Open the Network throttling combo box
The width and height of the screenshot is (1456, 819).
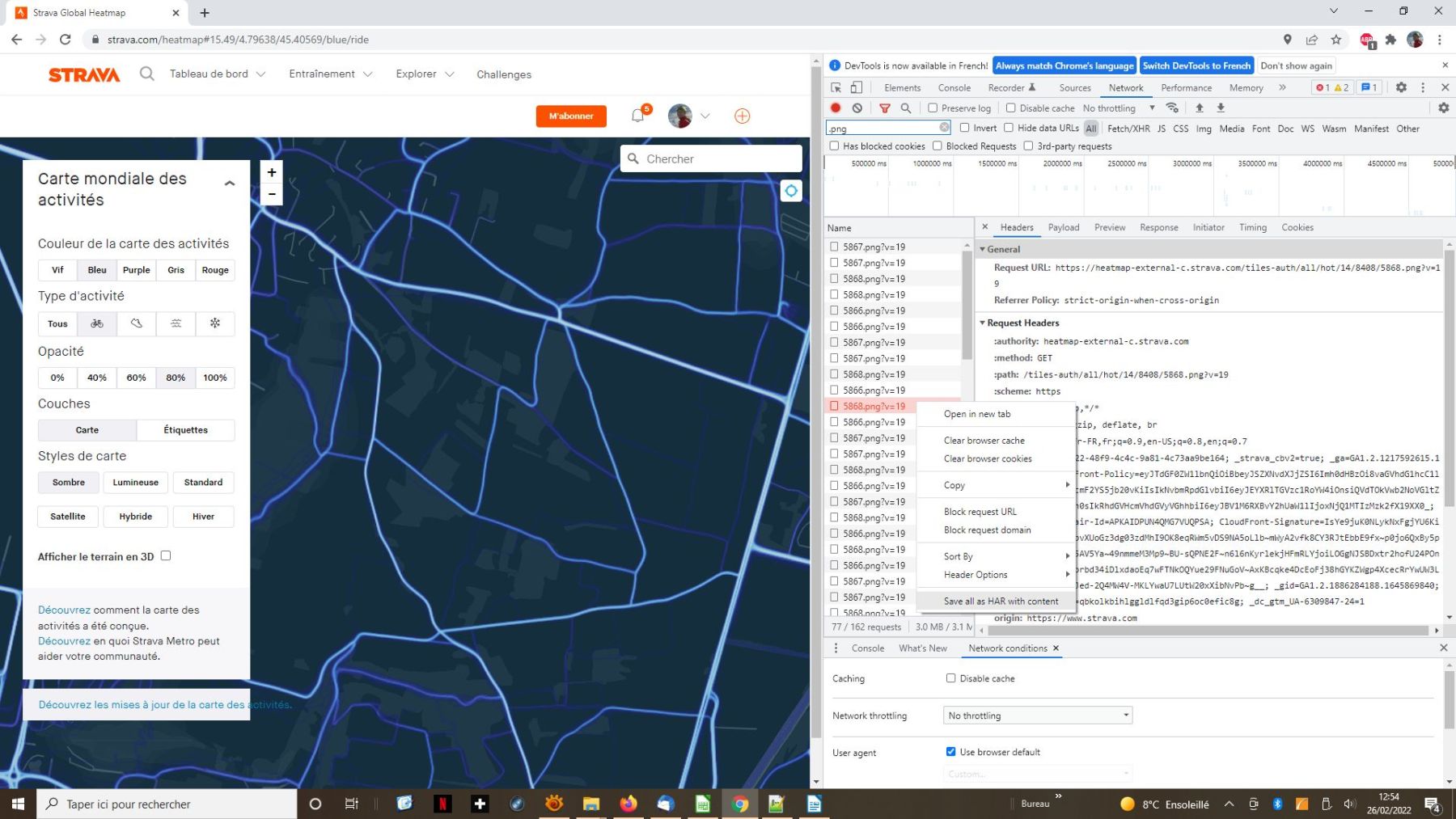tap(1038, 716)
